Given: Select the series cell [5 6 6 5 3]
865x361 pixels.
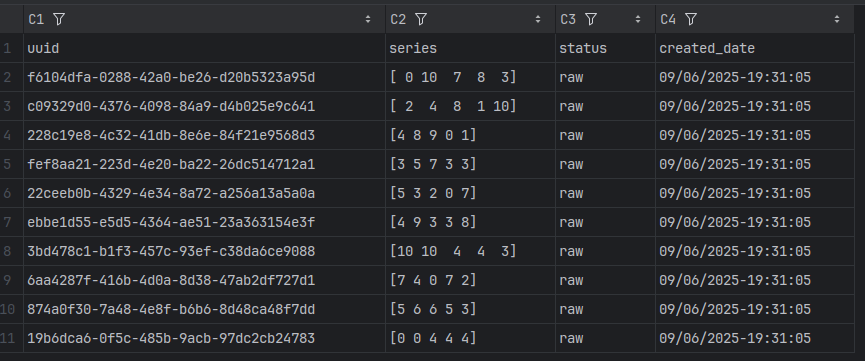Looking at the screenshot, I should point(470,310).
